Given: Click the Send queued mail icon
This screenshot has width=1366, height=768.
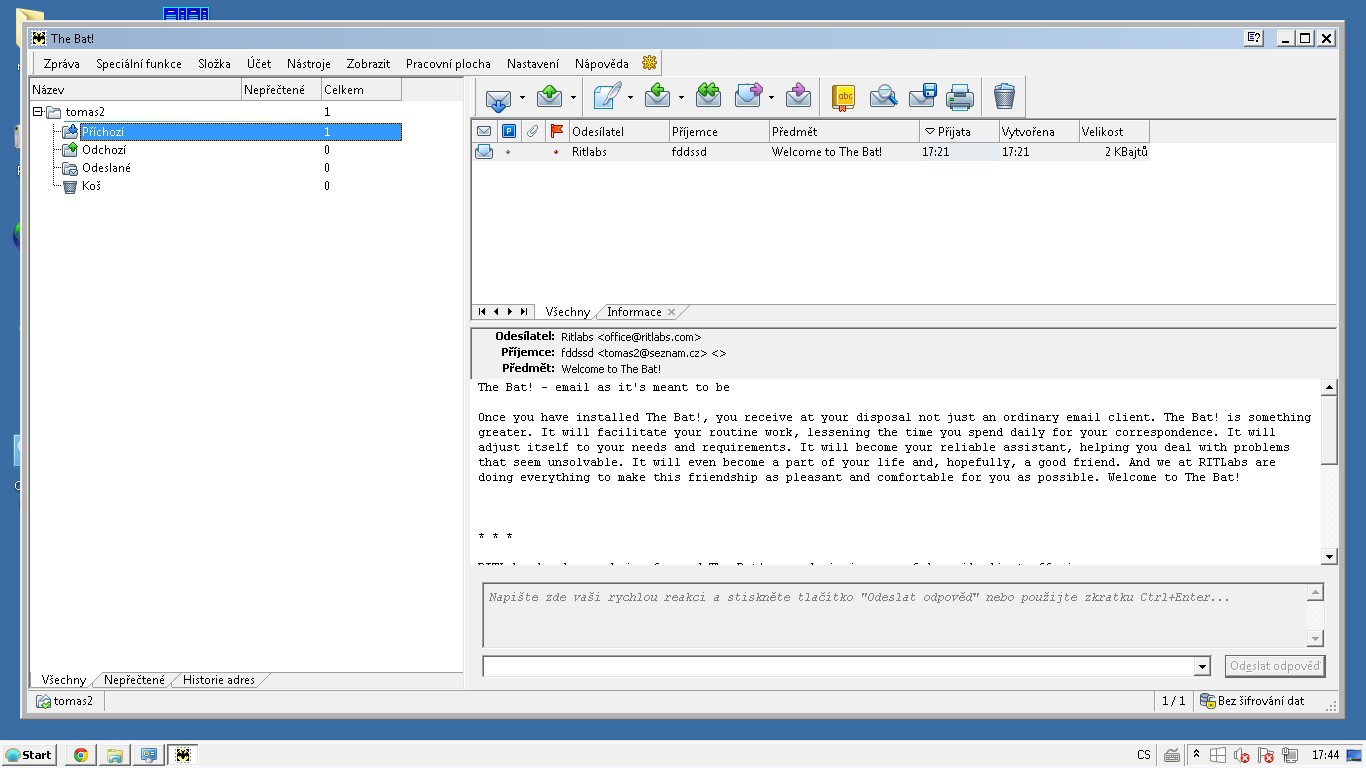Looking at the screenshot, I should (550, 97).
